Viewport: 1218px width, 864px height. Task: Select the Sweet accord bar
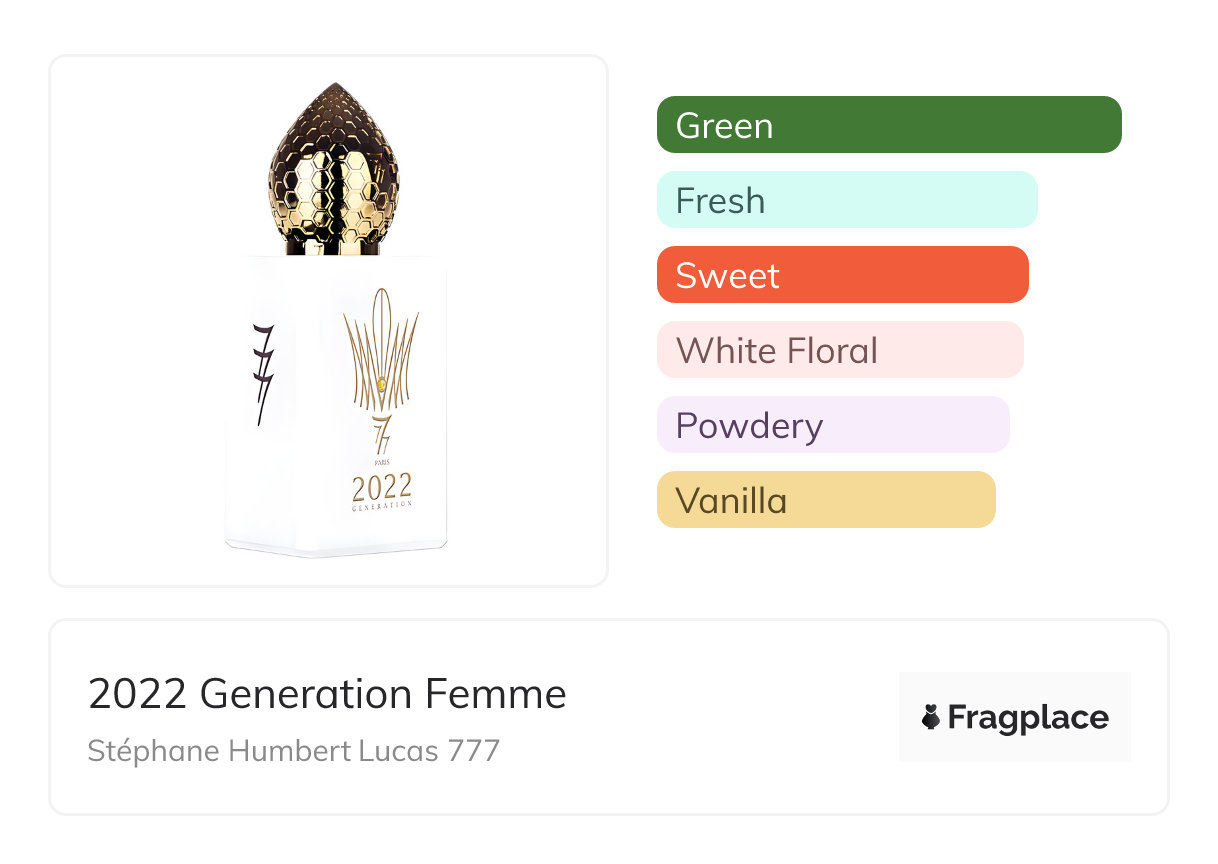coord(842,275)
